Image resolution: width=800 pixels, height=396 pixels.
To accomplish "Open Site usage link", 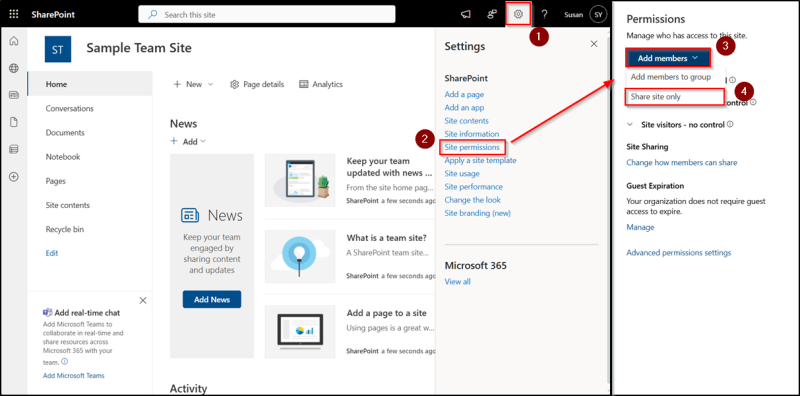I will tap(462, 174).
